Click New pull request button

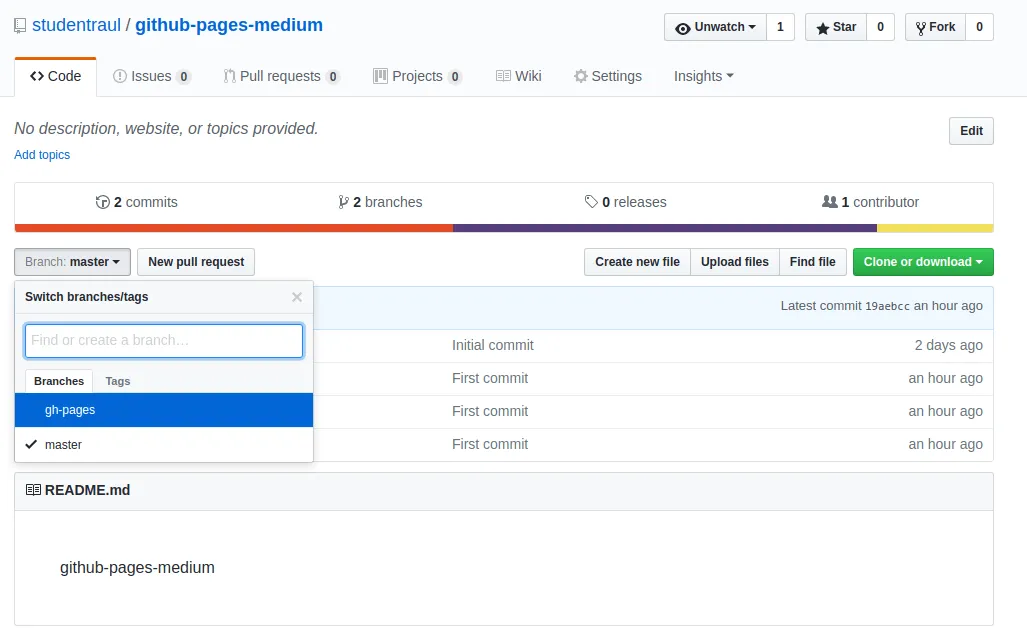[x=196, y=262]
